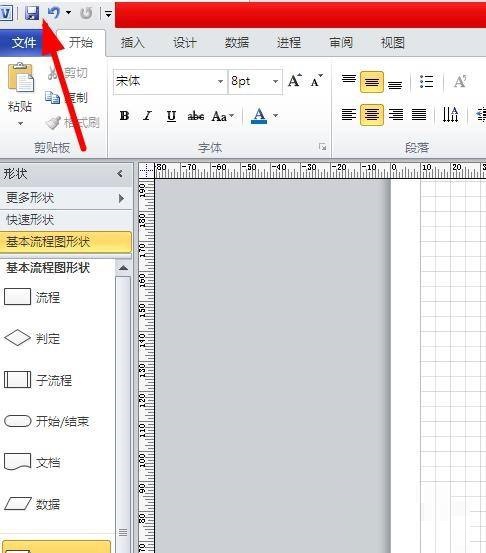Click the 格式刷 format painter
Screen dimensions: 486x553
pos(72,122)
